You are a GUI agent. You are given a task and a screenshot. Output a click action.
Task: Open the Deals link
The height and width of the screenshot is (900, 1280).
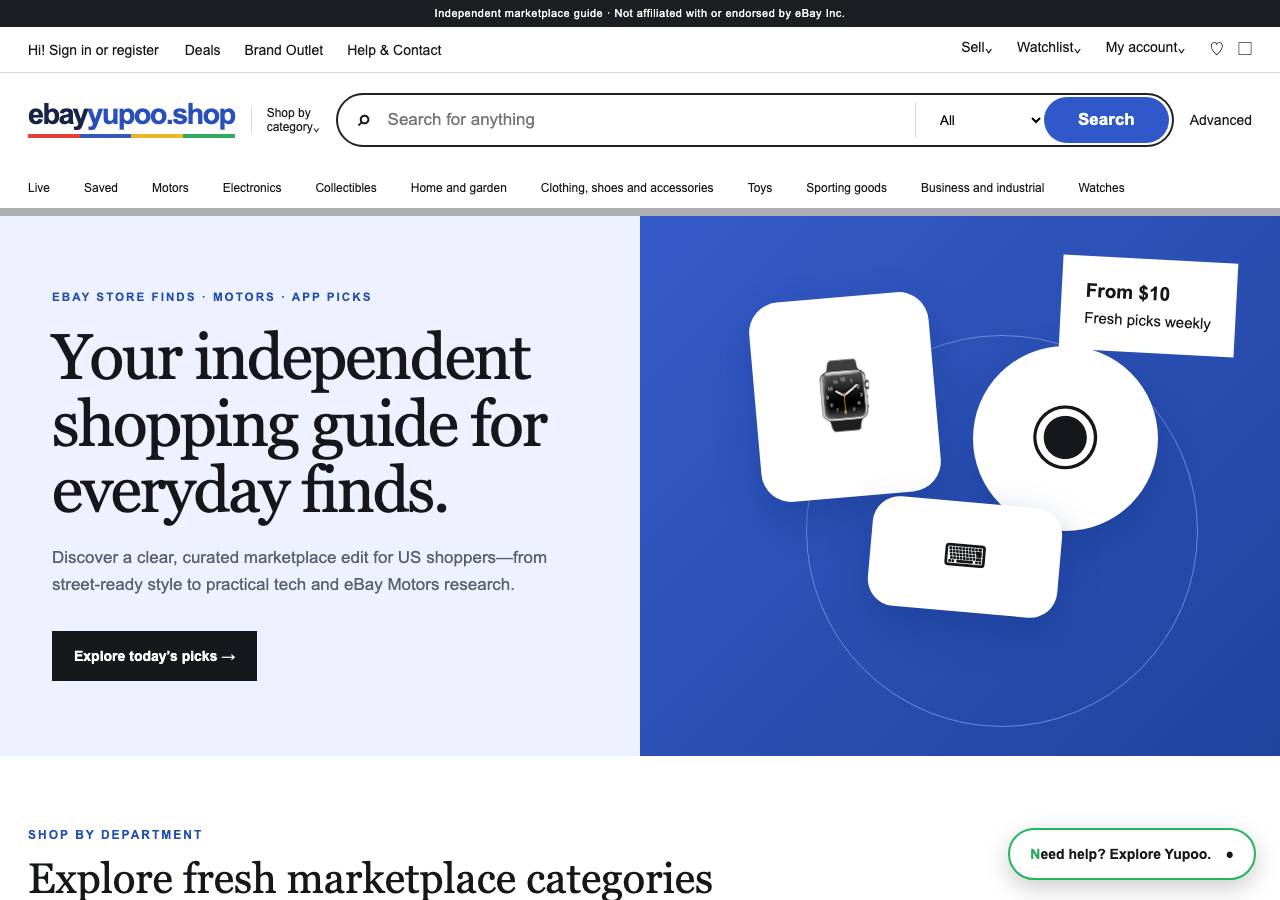[202, 50]
